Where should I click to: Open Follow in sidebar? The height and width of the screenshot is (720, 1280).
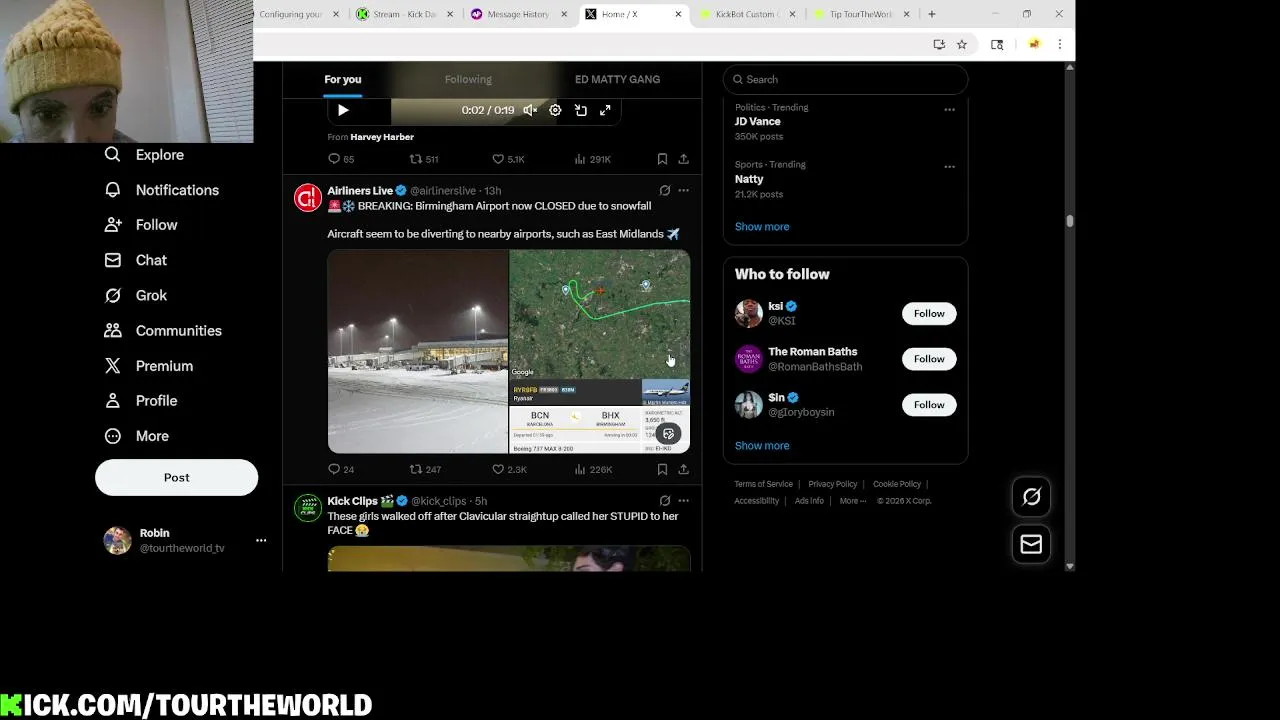(x=141, y=225)
